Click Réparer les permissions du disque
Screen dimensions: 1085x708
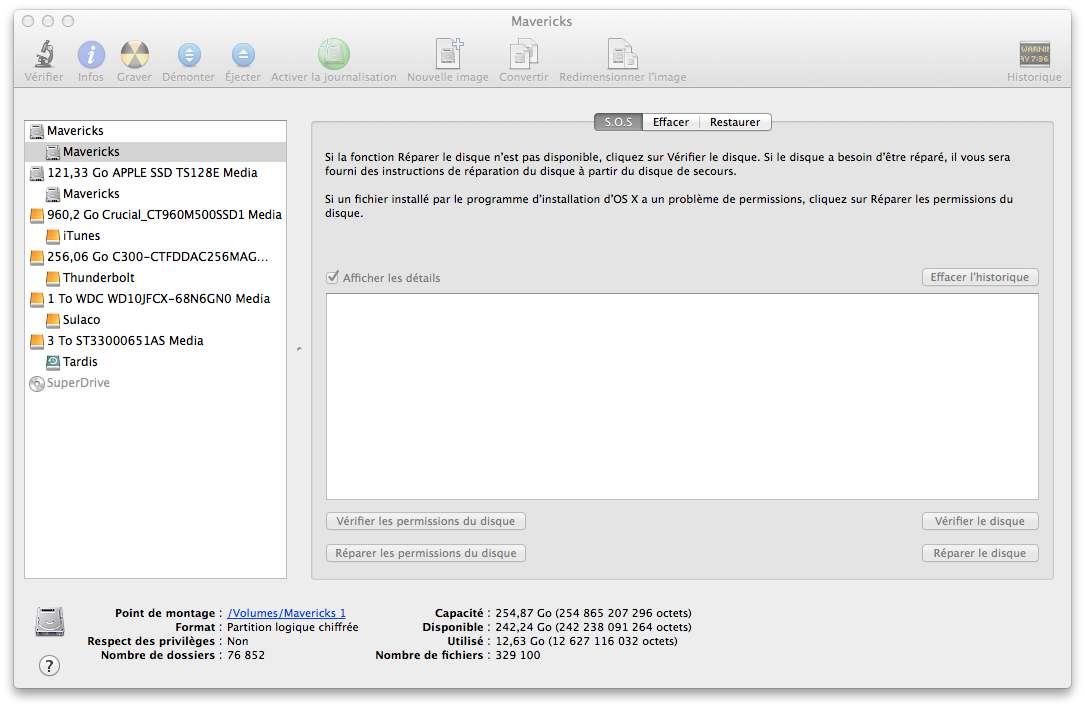click(426, 553)
